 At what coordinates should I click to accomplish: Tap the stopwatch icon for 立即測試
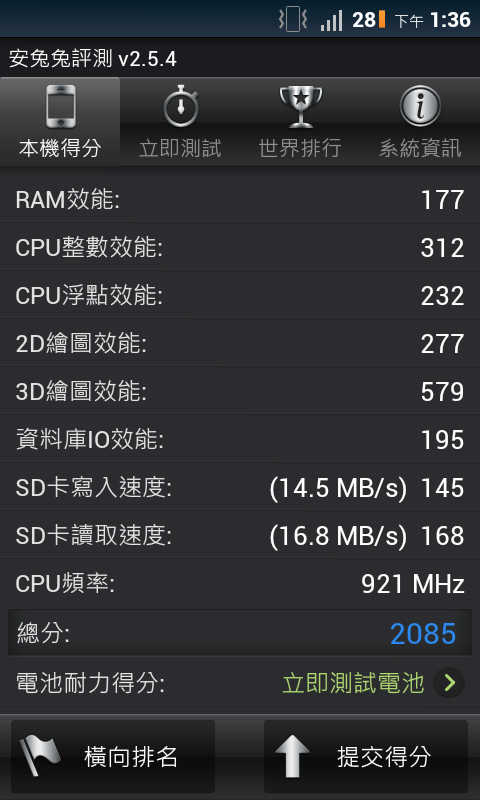pos(181,106)
